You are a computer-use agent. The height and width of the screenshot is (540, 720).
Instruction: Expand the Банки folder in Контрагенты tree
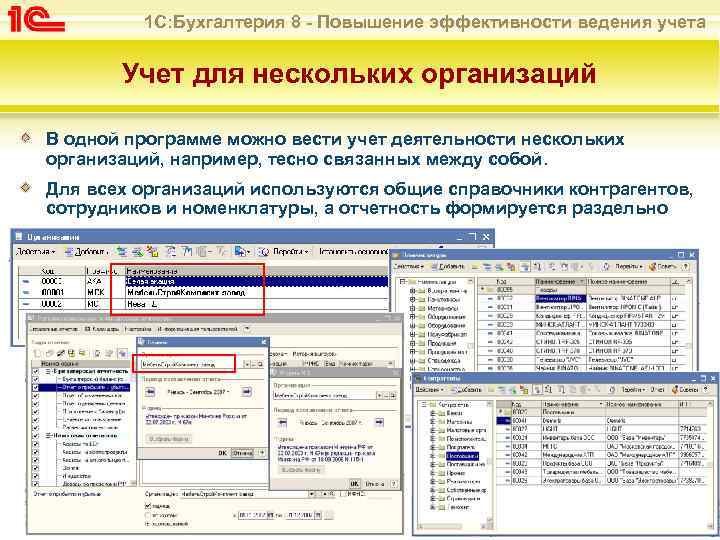coord(433,413)
